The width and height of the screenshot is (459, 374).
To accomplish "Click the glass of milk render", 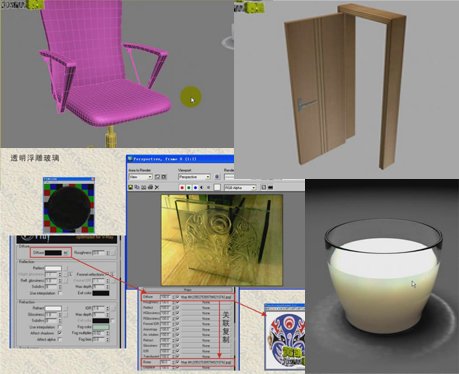I will [x=383, y=277].
